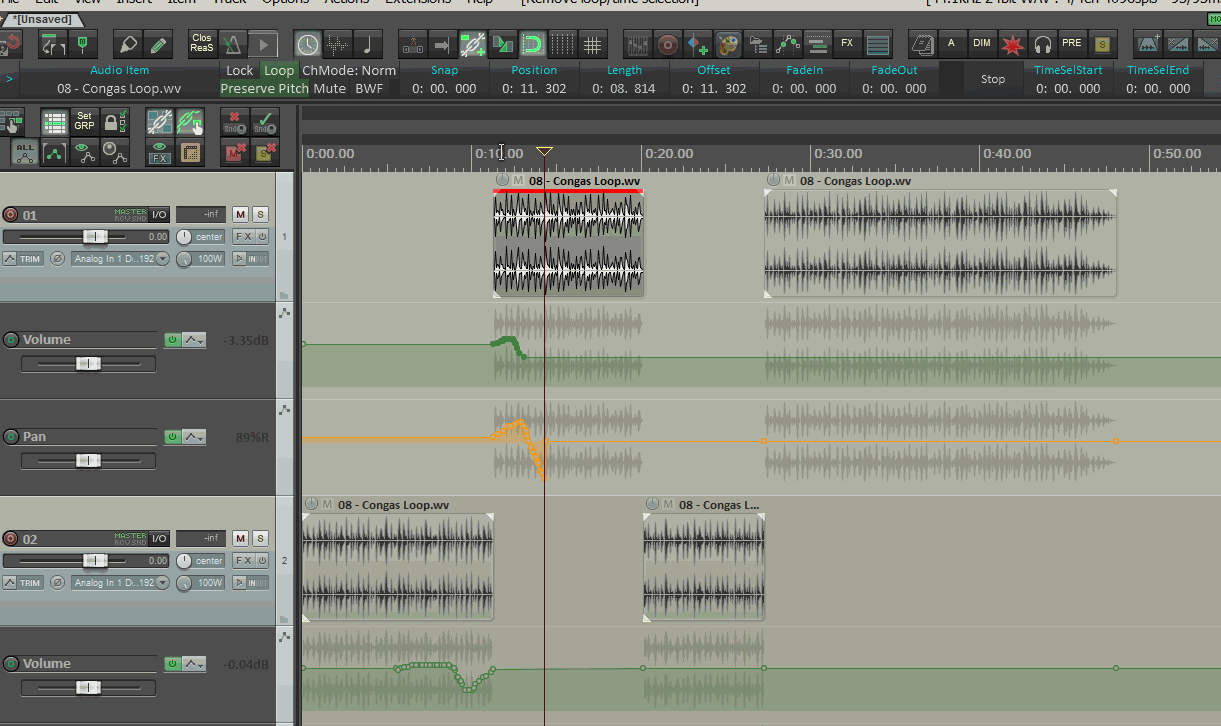
Task: Click the red record circle toolbar icon
Action: click(668, 44)
